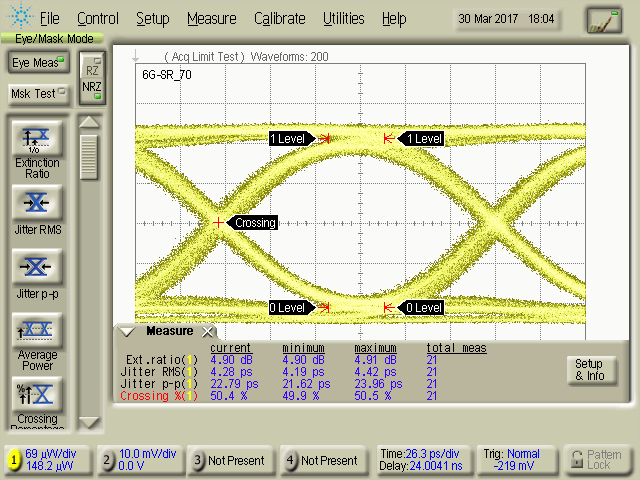Collapse the Measure results panel triangle
640x480 pixels.
127,331
